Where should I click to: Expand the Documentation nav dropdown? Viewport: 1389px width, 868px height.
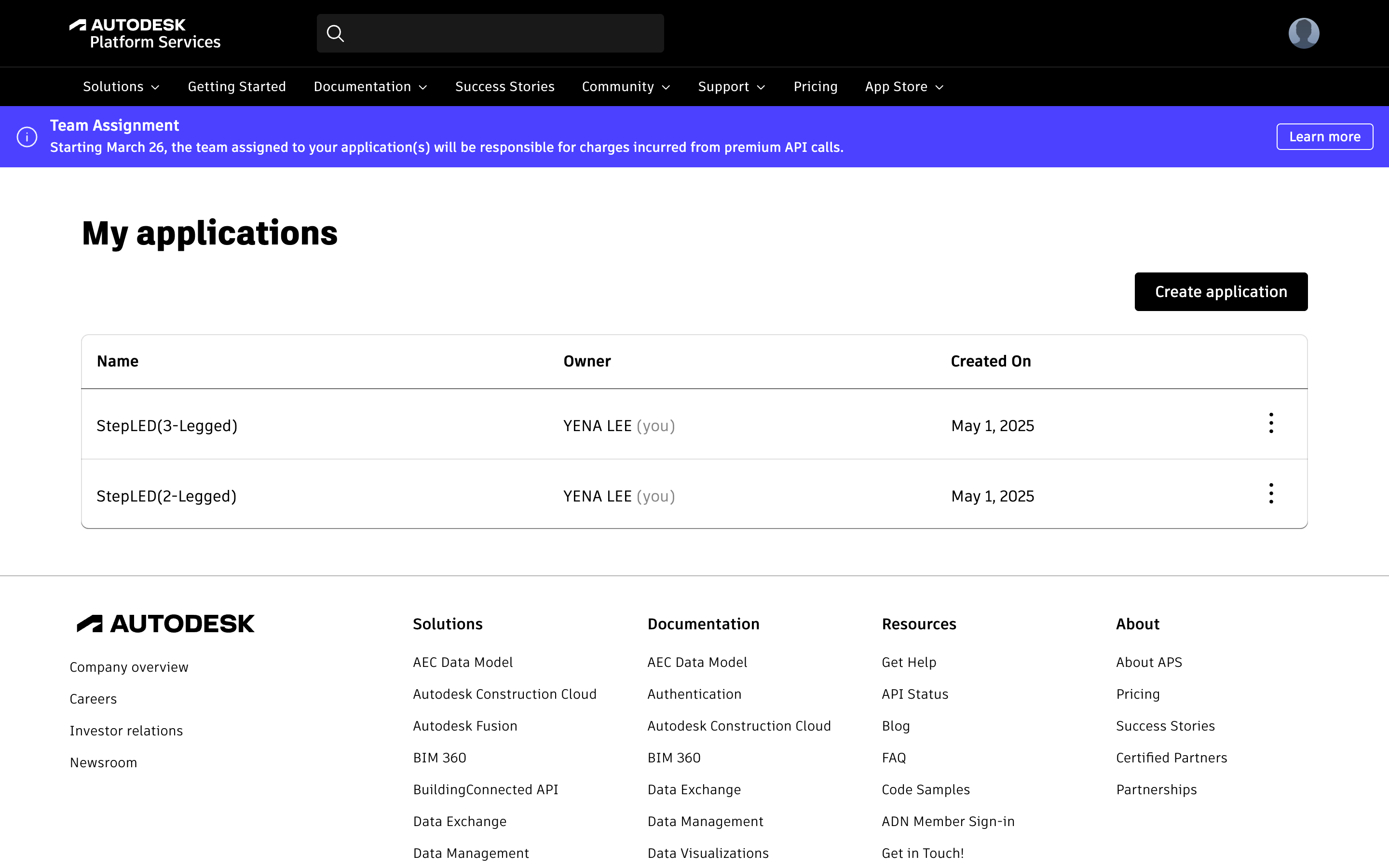click(x=370, y=87)
